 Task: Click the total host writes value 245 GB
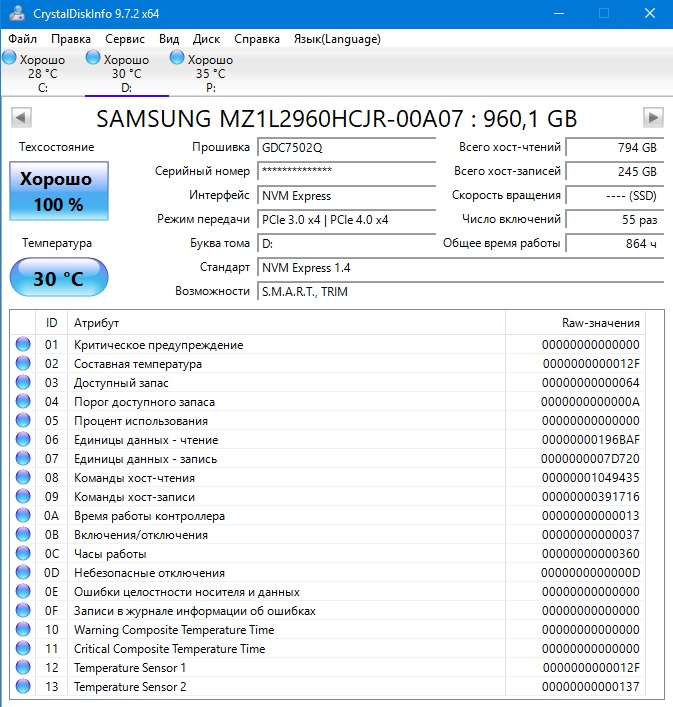pyautogui.click(x=615, y=171)
